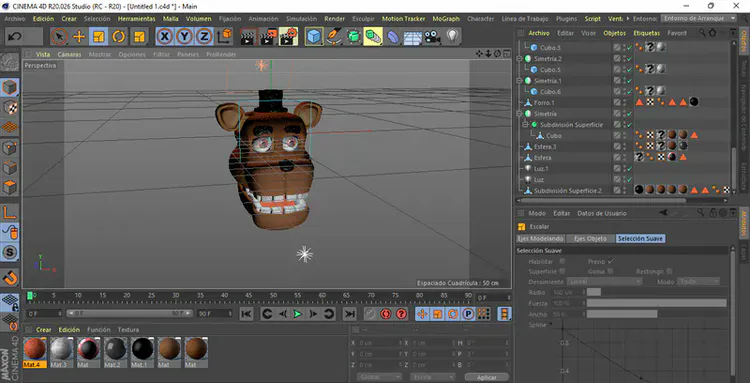The image size is (750, 383).
Task: Open Edit Render Settings gear clapperboard
Action: (x=288, y=36)
